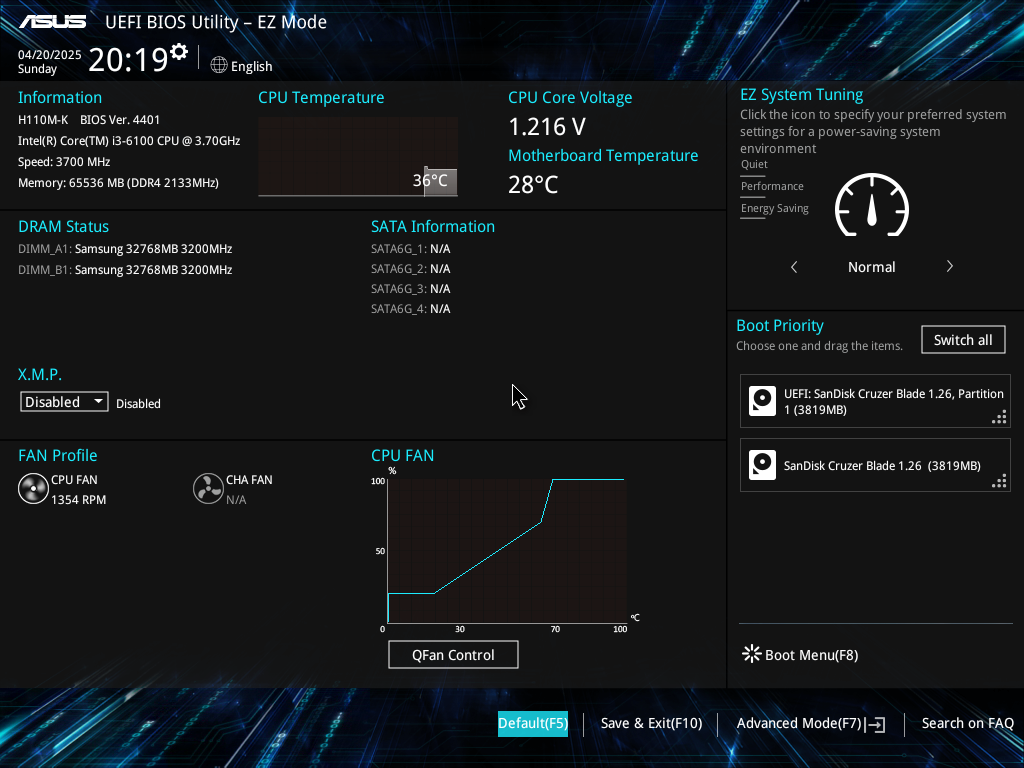Click the Advanced Mode exit arrow icon
This screenshot has width=1024, height=768.
coord(876,724)
